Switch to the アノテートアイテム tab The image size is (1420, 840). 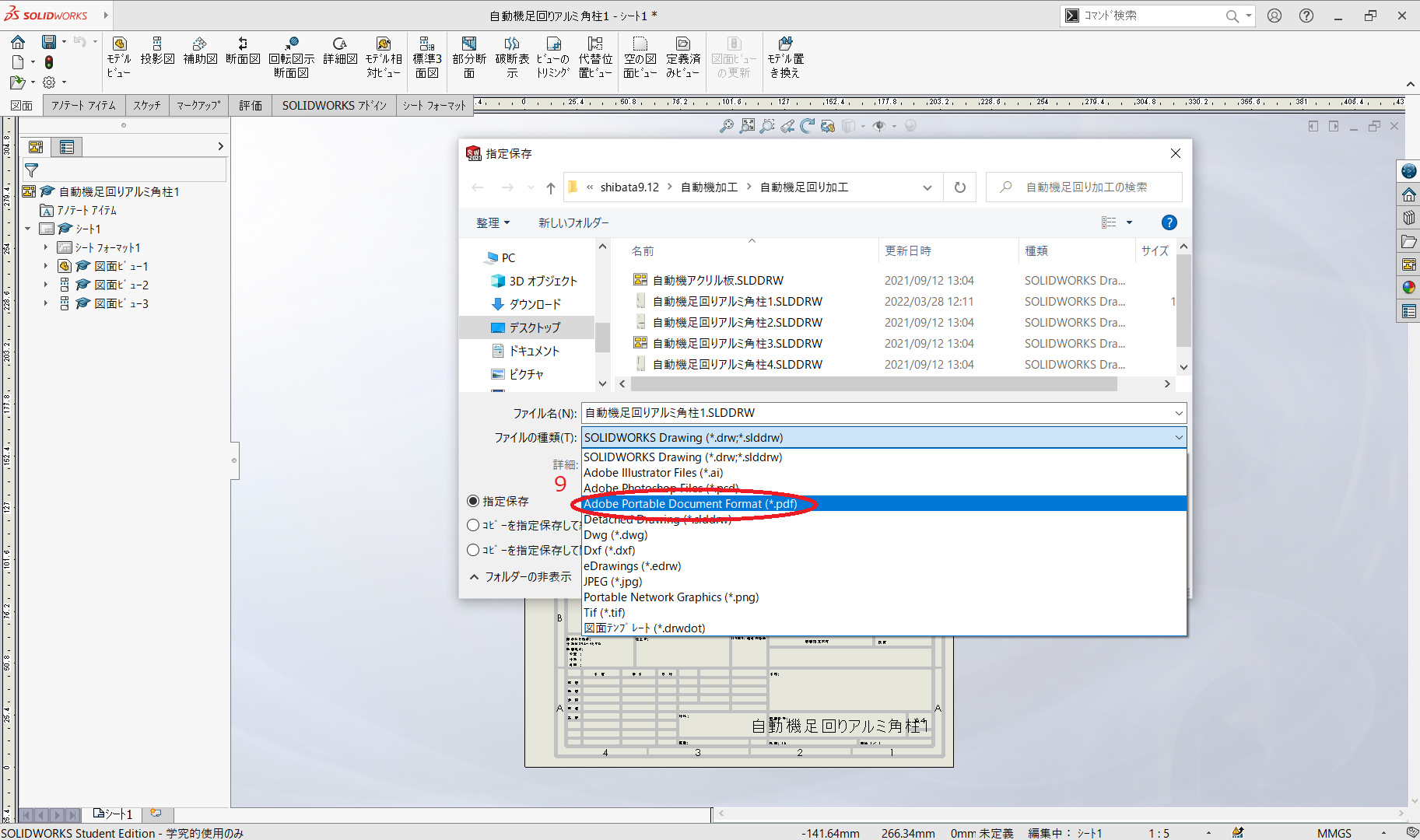coord(83,106)
